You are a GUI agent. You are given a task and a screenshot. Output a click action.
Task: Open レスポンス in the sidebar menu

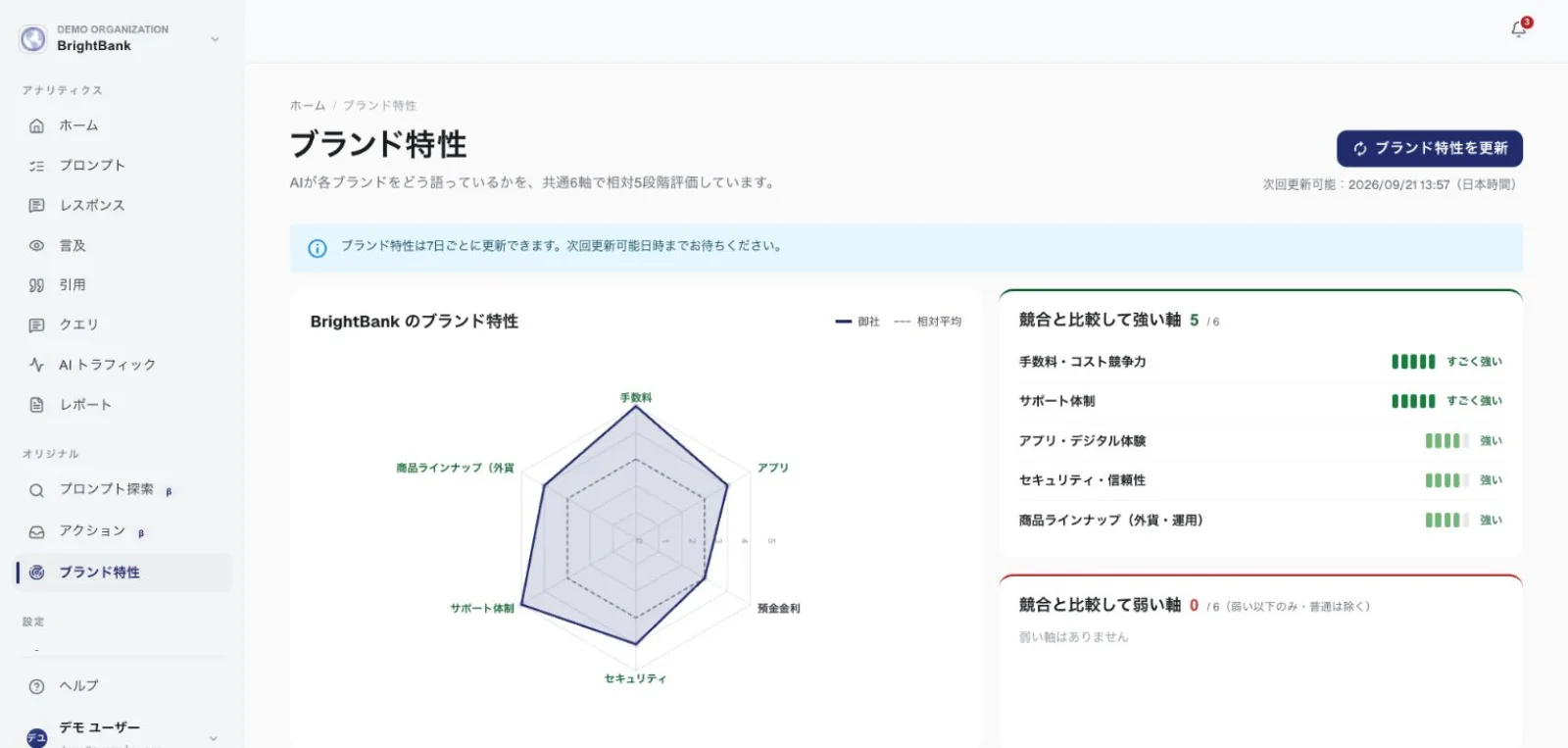pos(124,205)
